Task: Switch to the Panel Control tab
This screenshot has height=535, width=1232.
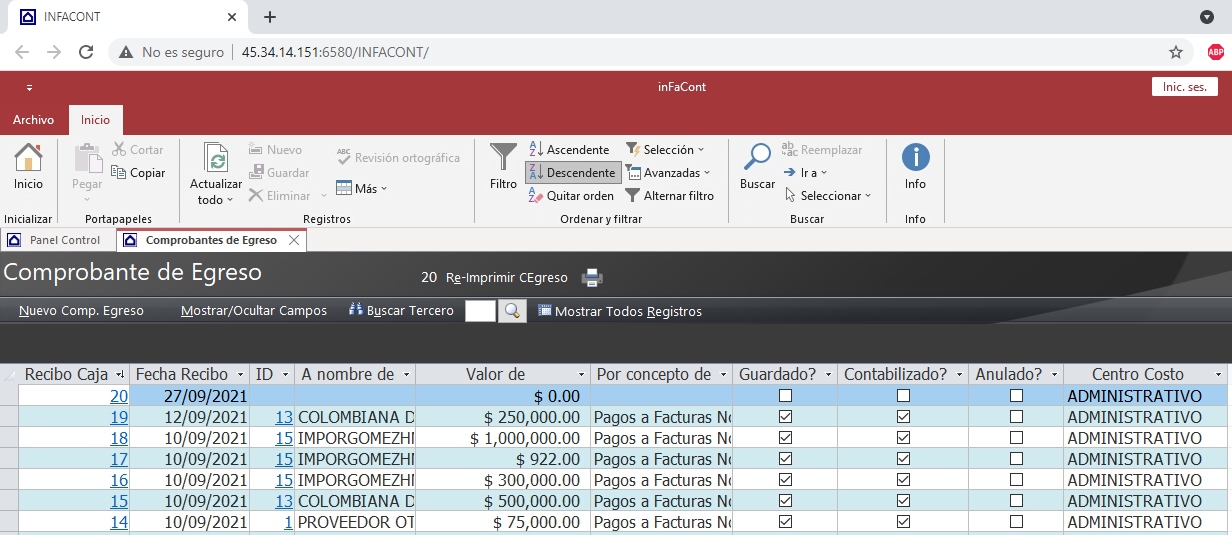Action: [58, 240]
